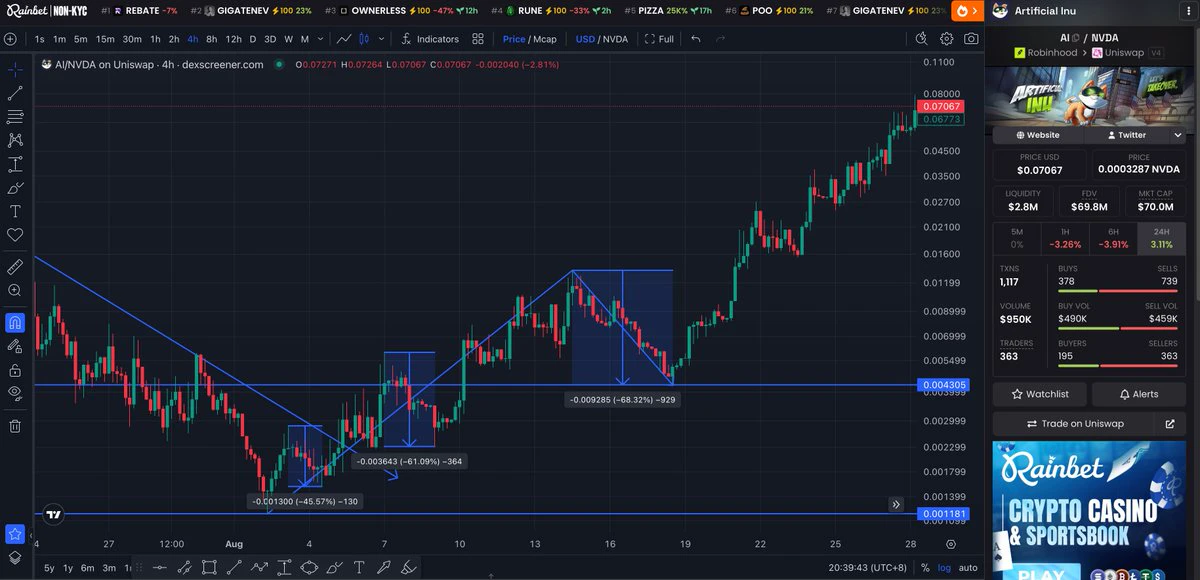The width and height of the screenshot is (1200, 580).
Task: Open external Uniswap trade link icon
Action: (1170, 424)
